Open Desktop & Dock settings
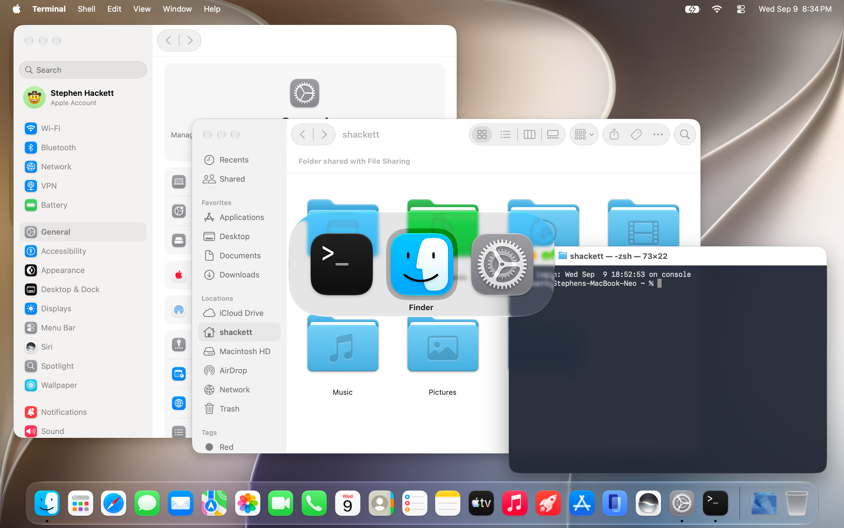Image resolution: width=844 pixels, height=528 pixels. [x=83, y=290]
